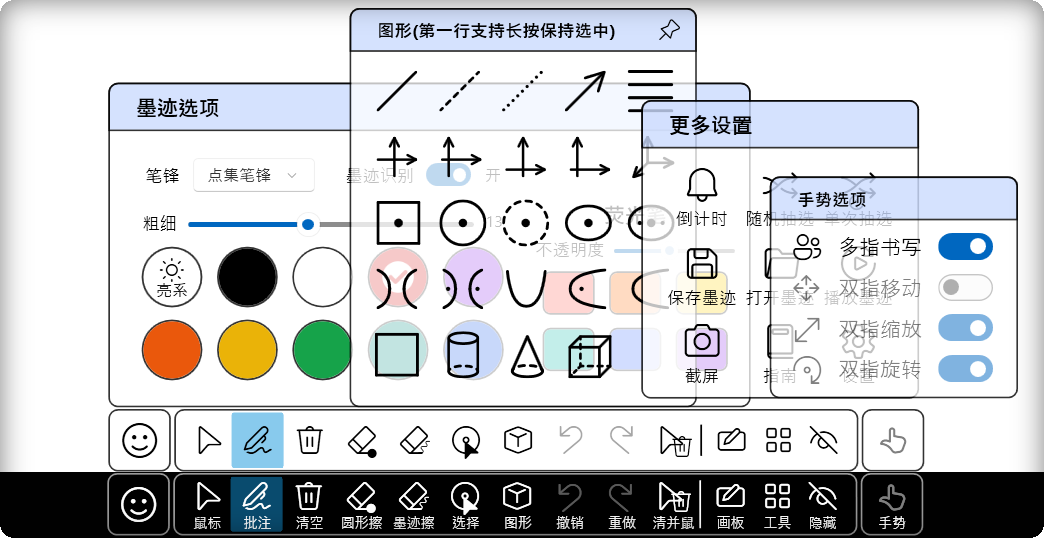Open the 手势 gesture options in the dark toolbar
This screenshot has height=538, width=1044.
(891, 504)
